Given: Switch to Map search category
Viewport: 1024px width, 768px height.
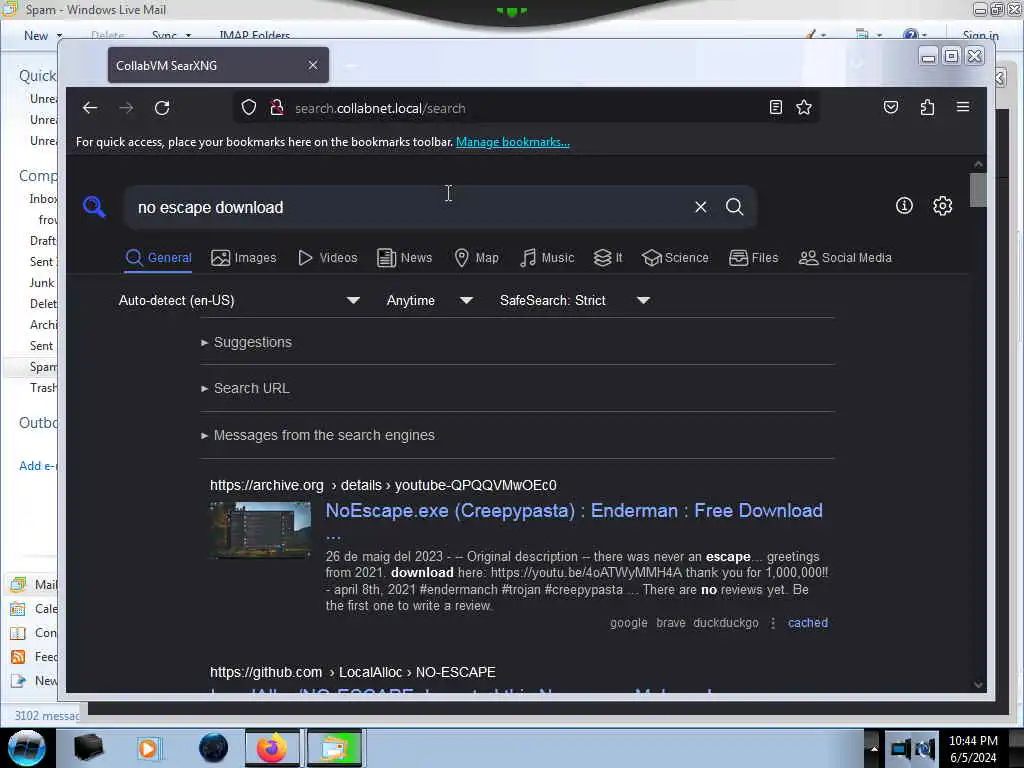Looking at the screenshot, I should pos(476,258).
